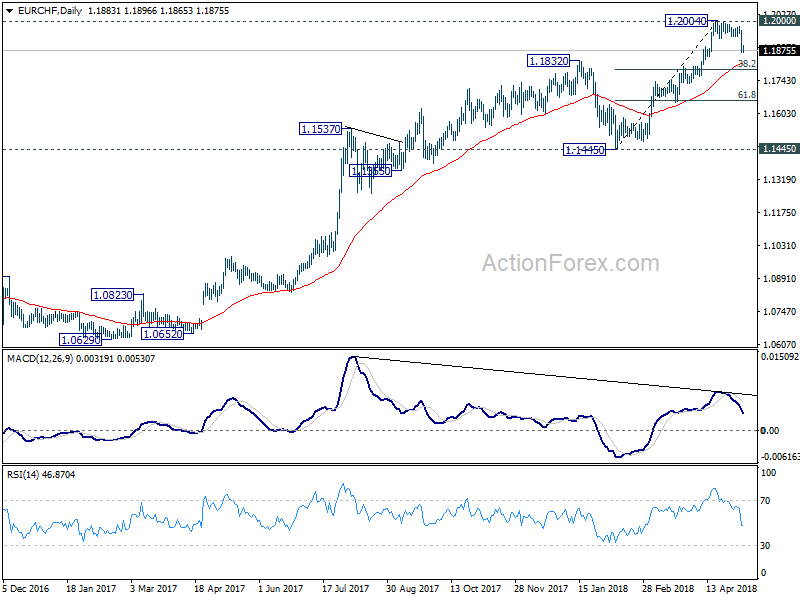Screen dimensions: 800x600
Task: Click the 1.16030 price axis value
Action: [x=779, y=113]
